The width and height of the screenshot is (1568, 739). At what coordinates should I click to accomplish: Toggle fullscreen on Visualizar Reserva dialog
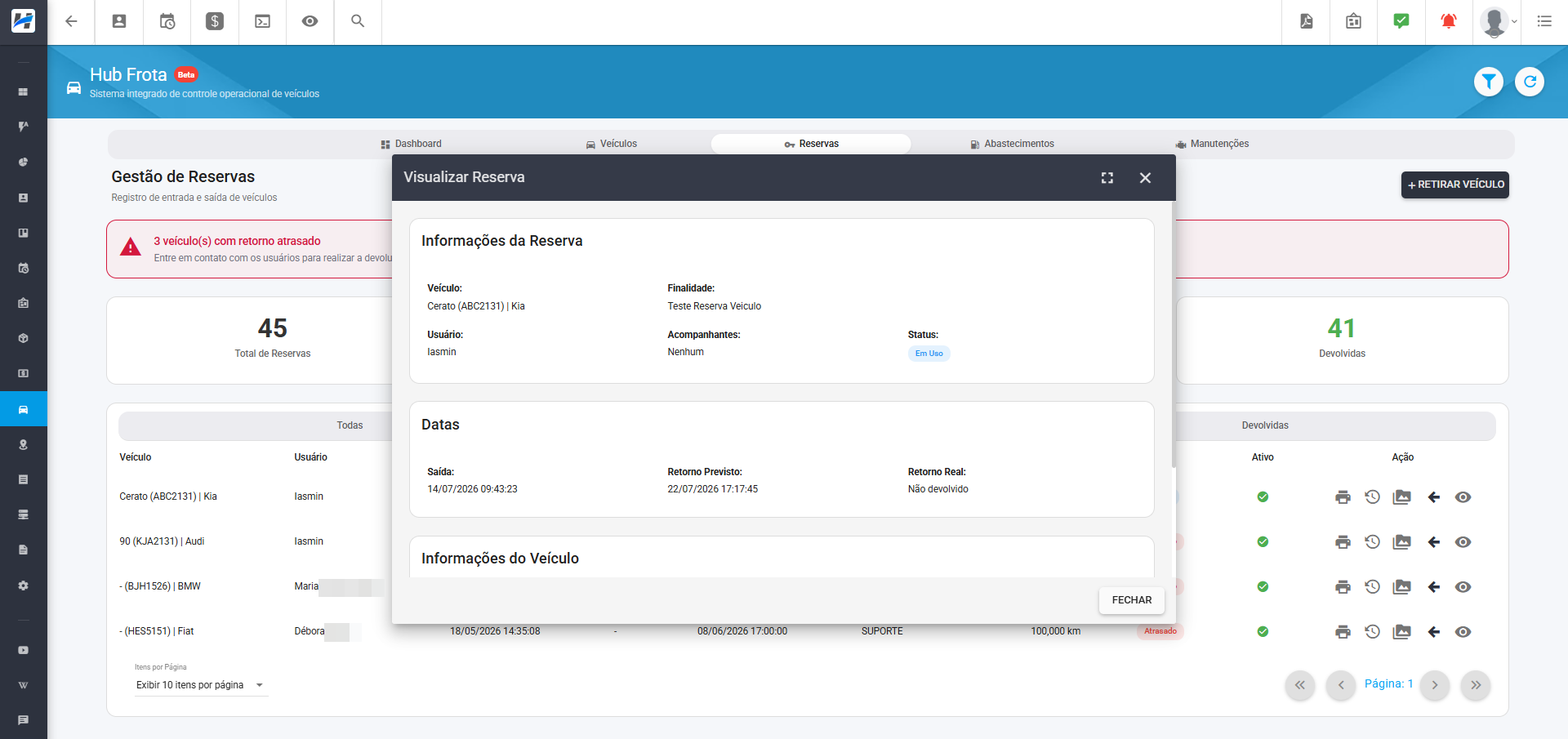click(1107, 178)
